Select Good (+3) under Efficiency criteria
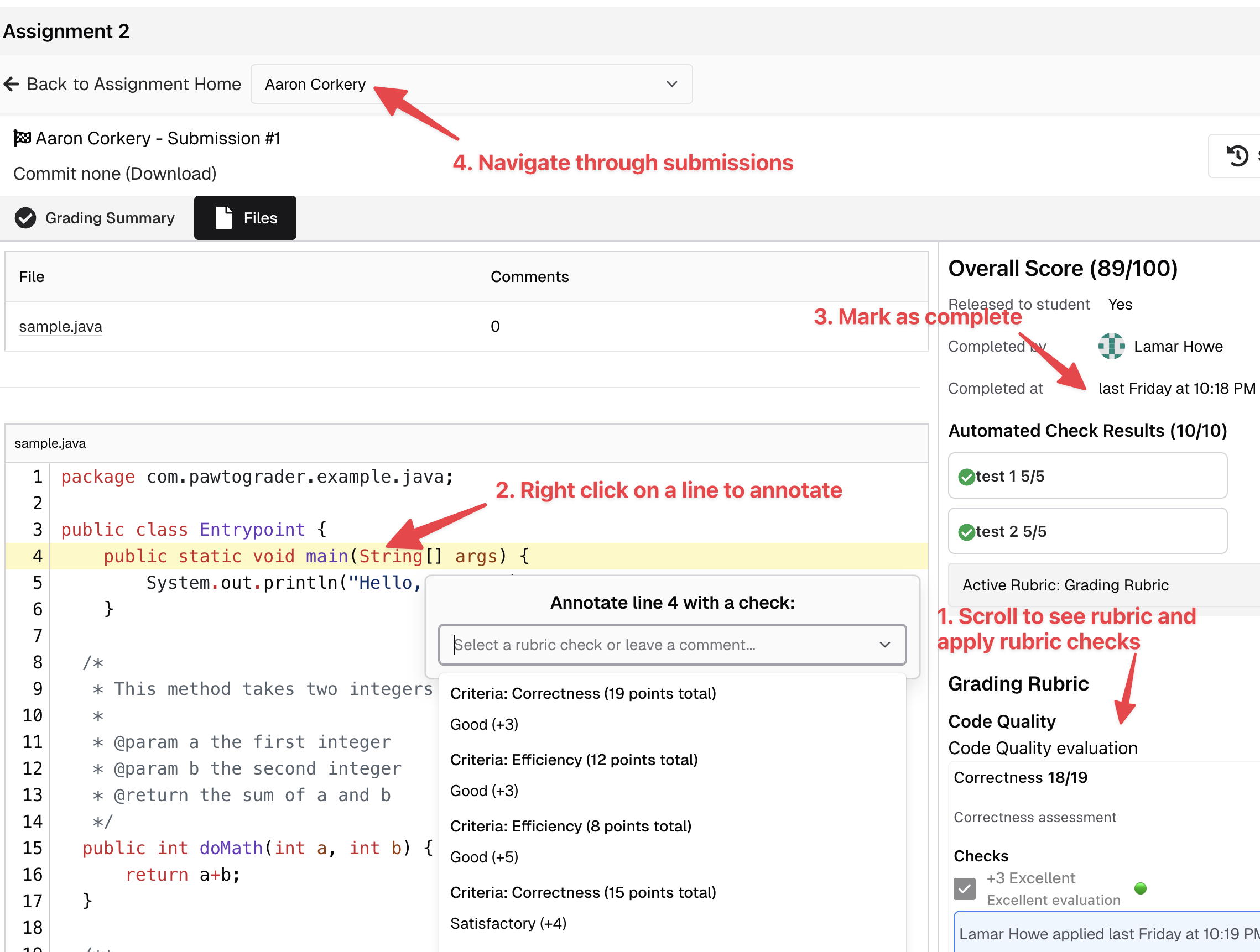 click(483, 791)
